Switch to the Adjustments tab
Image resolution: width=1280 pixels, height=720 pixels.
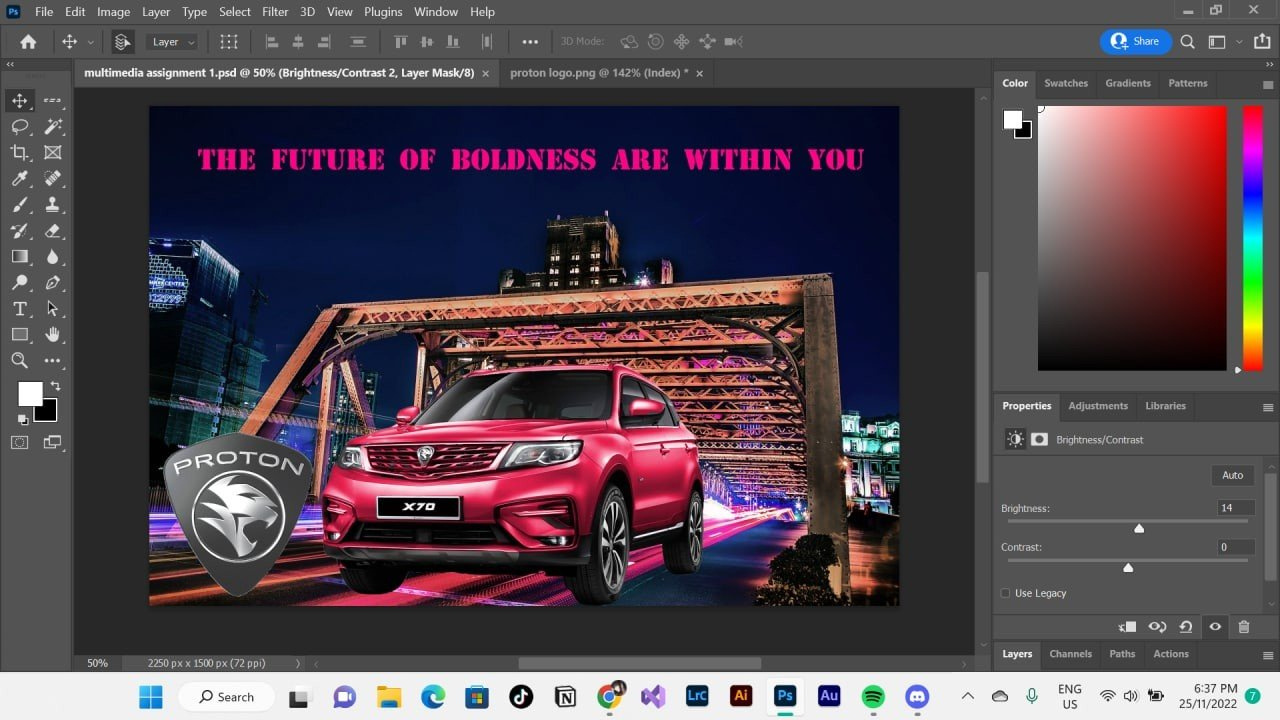1097,406
